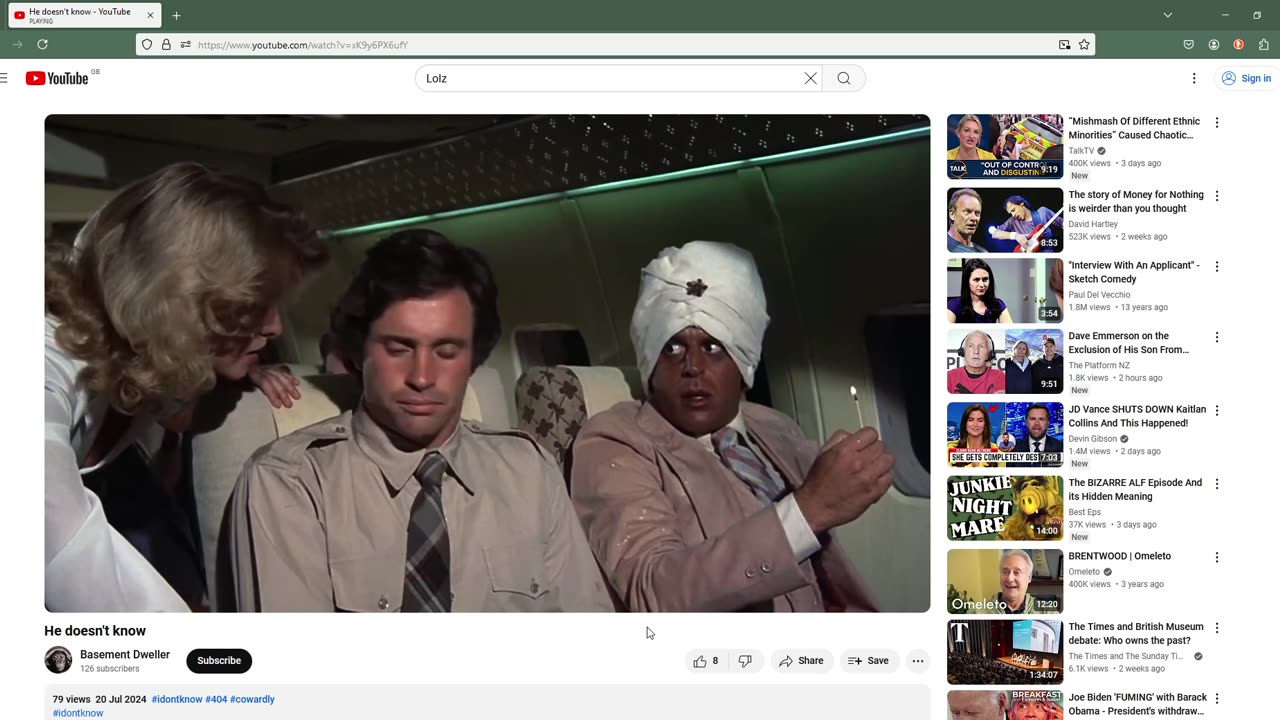This screenshot has width=1280, height=720.
Task: Click the '79 views 20 Jul 2024' text
Action: point(99,699)
